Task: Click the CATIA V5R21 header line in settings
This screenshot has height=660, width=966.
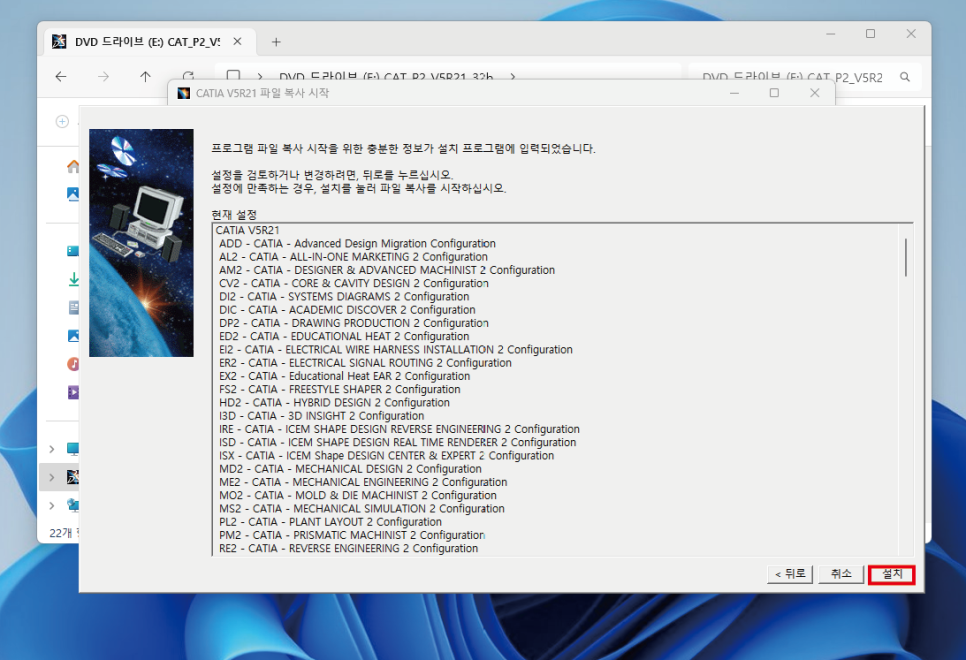Action: (x=248, y=230)
